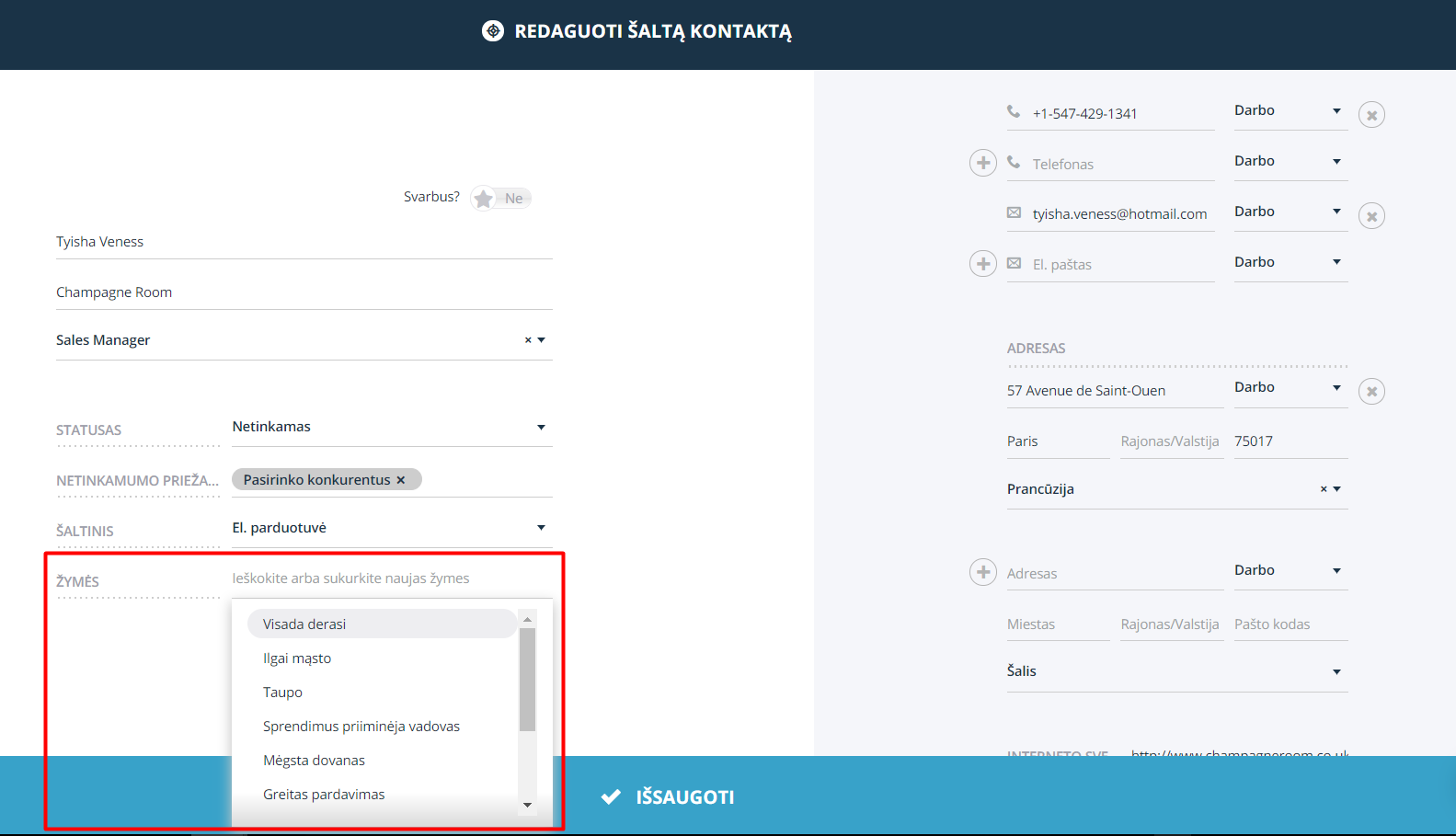Remove the Pasirinko konkurentus tag chip
Image resolution: width=1456 pixels, height=836 pixels.
(x=401, y=480)
